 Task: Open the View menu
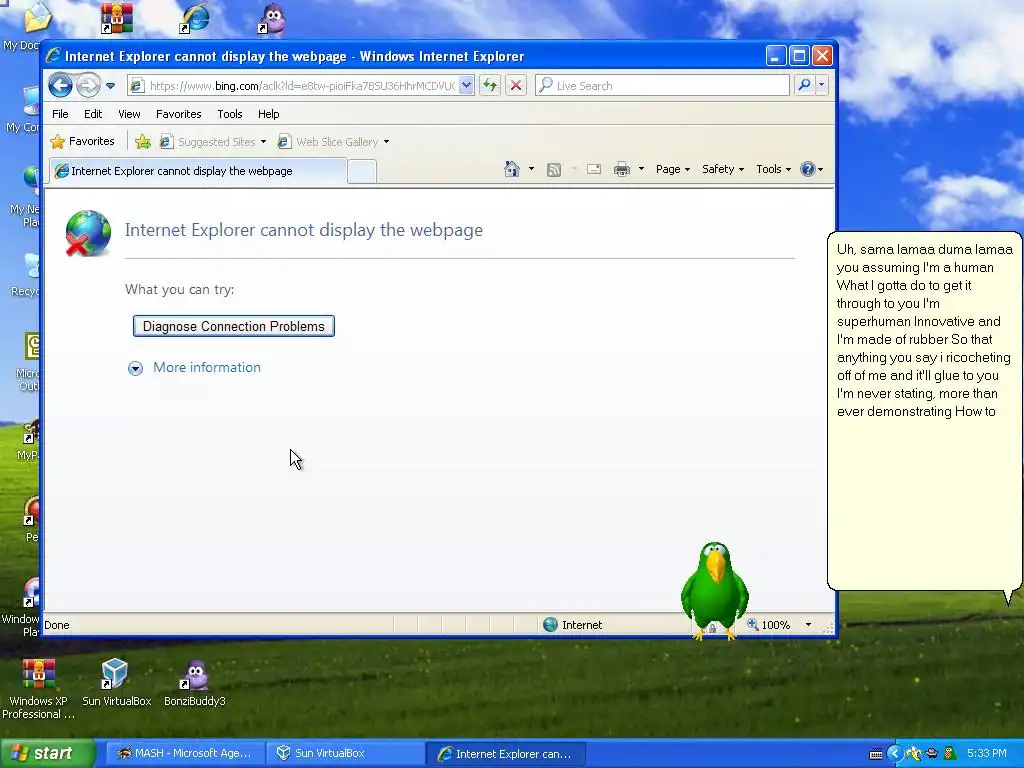(x=129, y=114)
